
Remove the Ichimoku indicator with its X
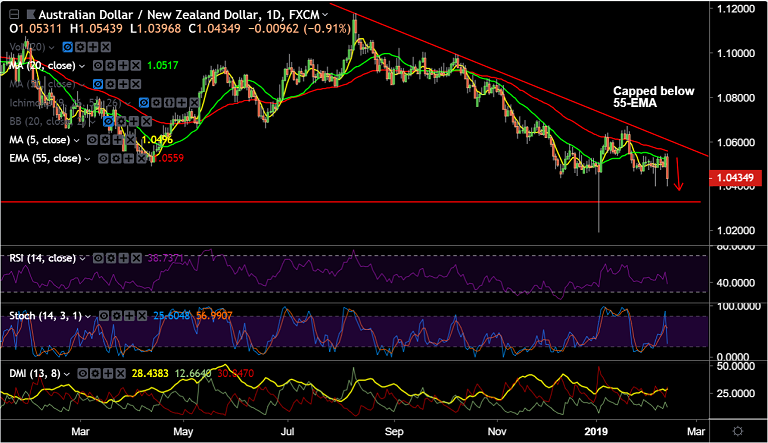pyautogui.click(x=194, y=103)
